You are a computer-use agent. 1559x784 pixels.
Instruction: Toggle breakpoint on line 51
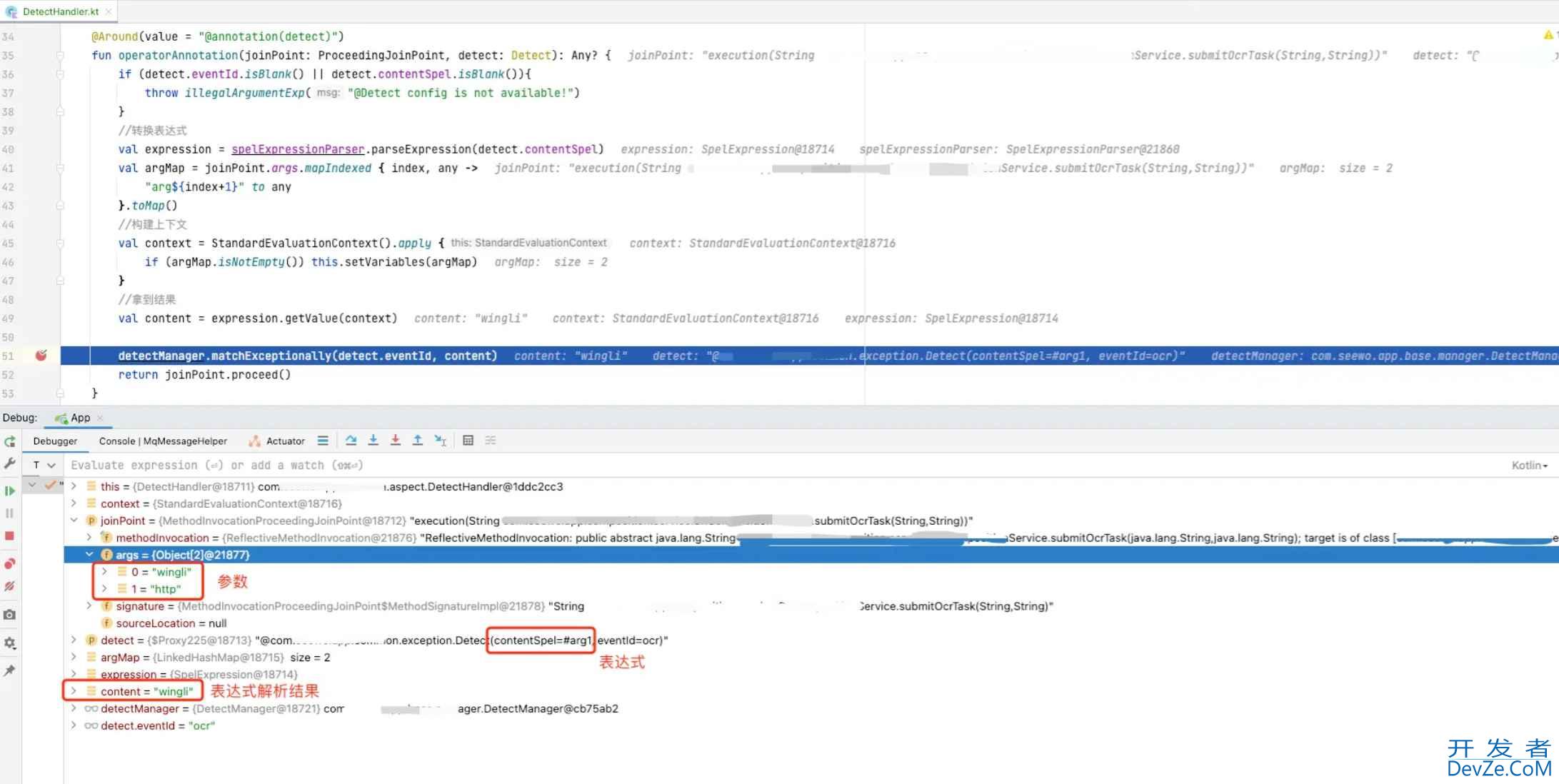pos(41,356)
